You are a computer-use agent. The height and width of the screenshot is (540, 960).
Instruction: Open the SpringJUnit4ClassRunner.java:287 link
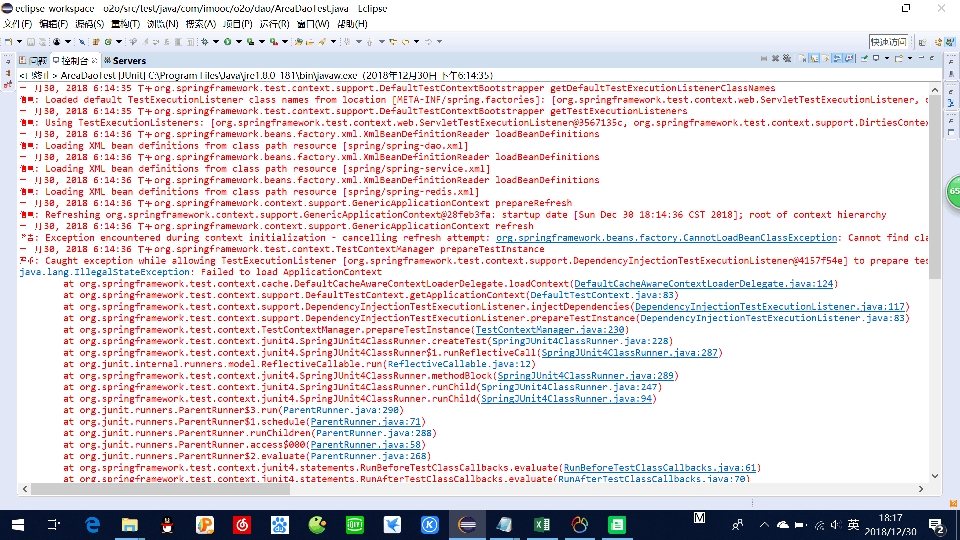click(x=629, y=353)
